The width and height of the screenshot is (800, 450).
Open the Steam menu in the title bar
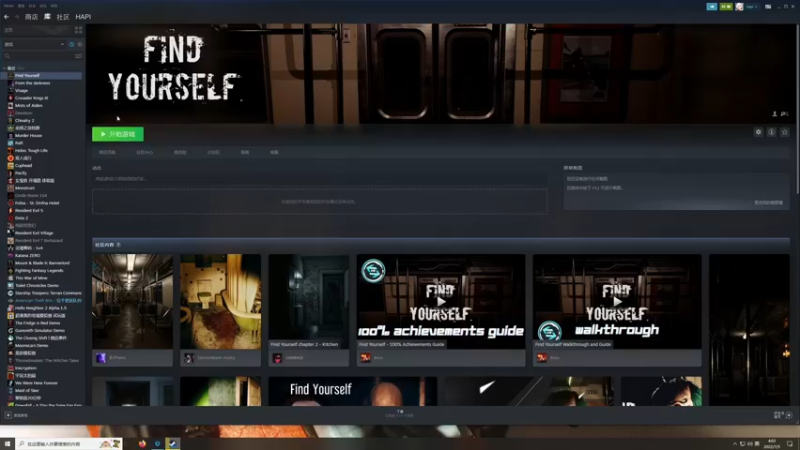tap(9, 6)
